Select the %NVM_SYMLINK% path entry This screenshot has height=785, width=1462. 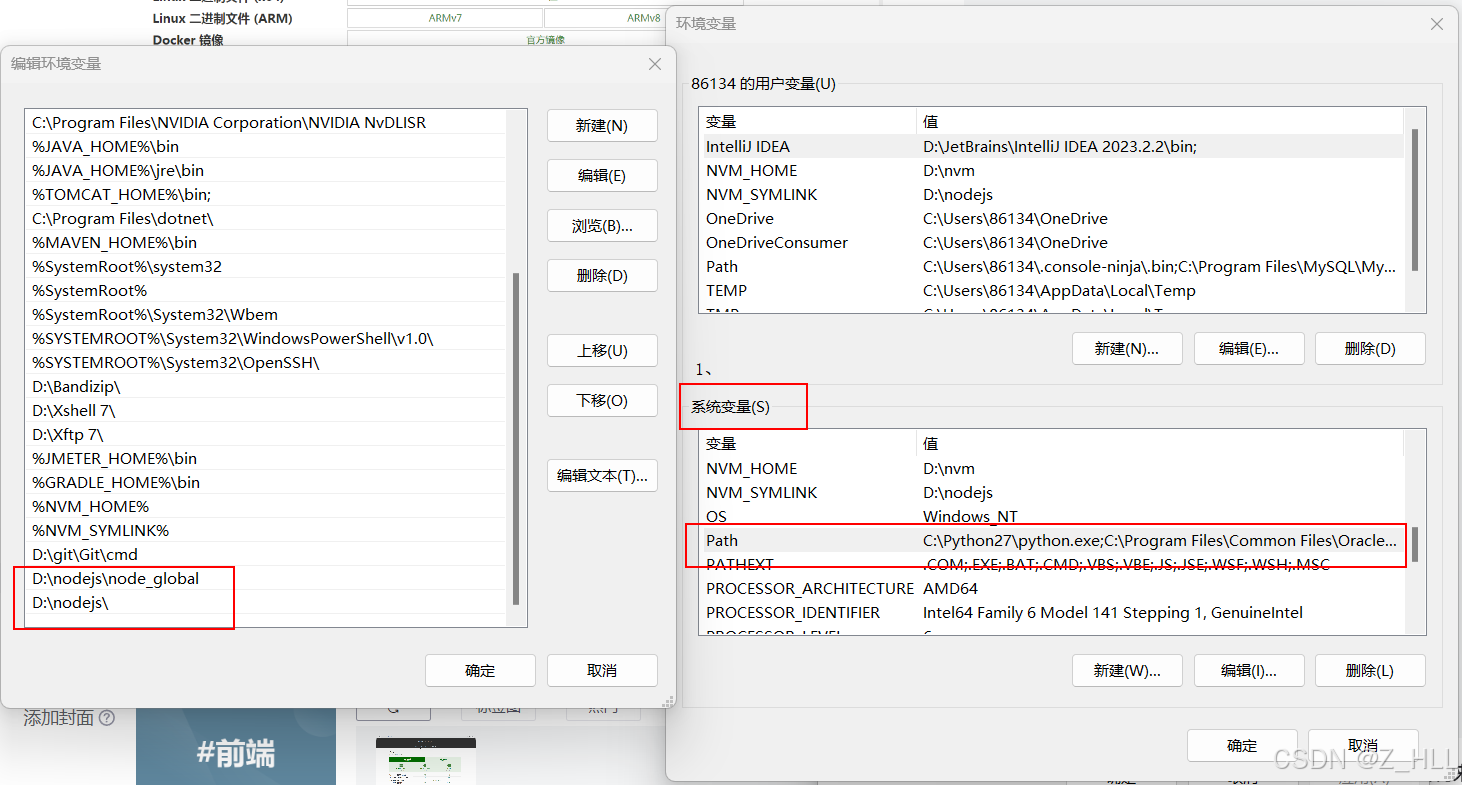click(x=100, y=531)
